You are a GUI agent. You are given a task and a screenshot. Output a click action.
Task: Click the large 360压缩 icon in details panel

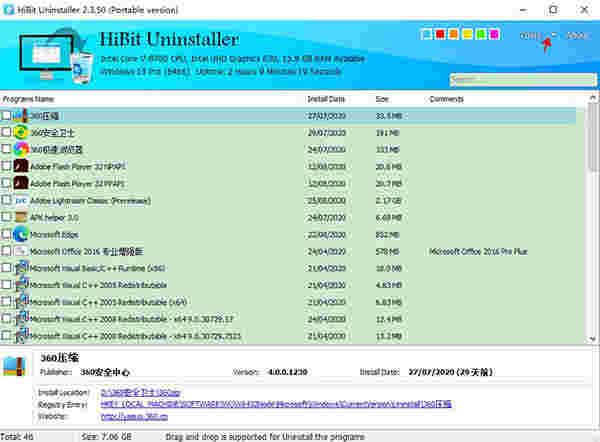(x=14, y=366)
